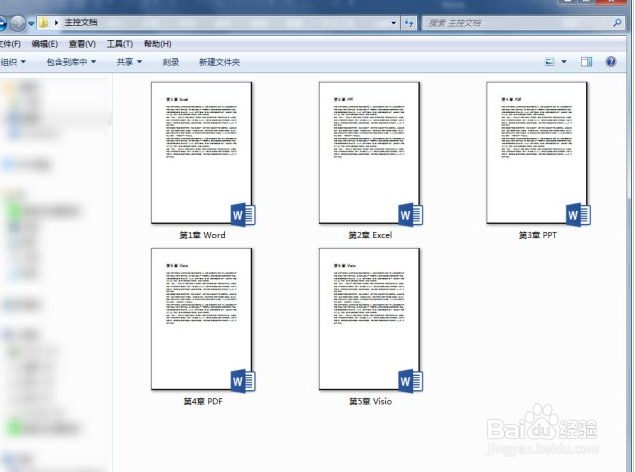Expand the 组织 dropdown
Viewport: 635px width, 472px height.
[x=13, y=62]
